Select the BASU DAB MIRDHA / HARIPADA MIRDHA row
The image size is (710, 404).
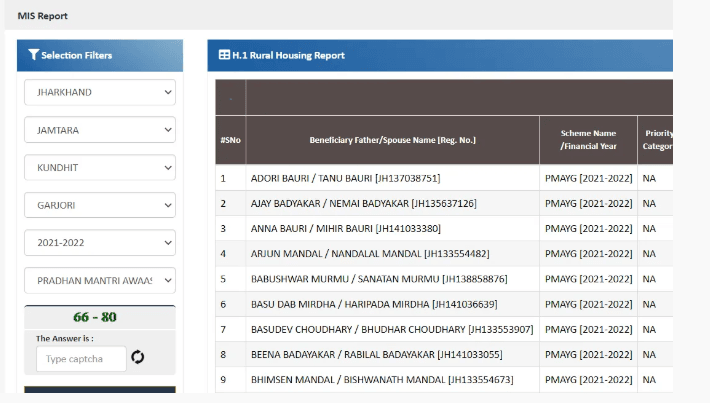(444, 304)
